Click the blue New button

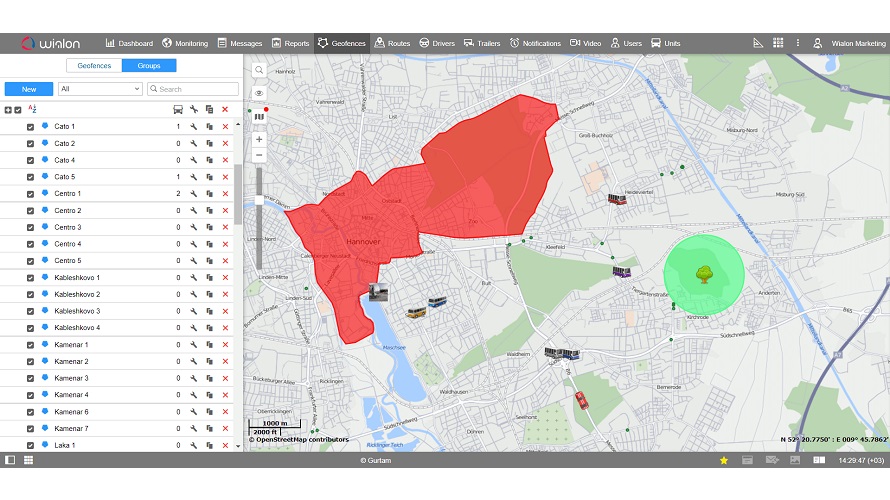[x=29, y=89]
